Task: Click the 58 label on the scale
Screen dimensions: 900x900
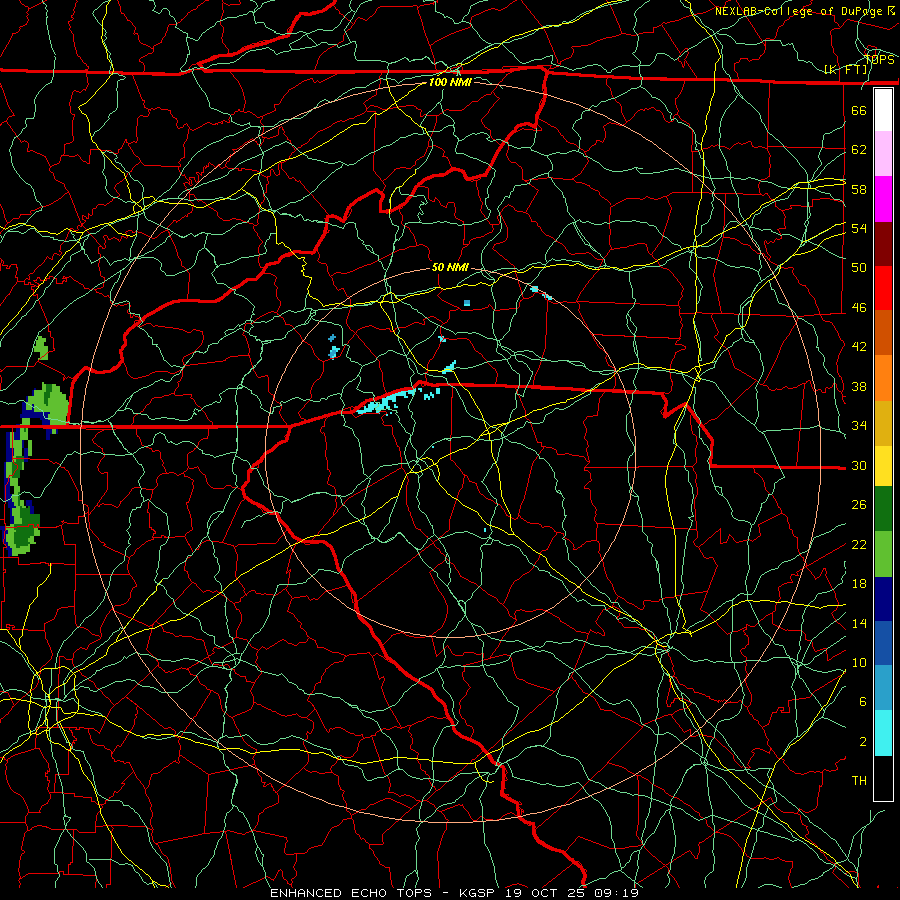Action: (859, 189)
